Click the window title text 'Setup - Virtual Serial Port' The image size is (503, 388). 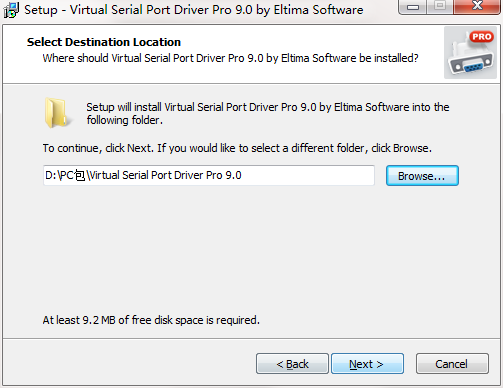(x=194, y=10)
